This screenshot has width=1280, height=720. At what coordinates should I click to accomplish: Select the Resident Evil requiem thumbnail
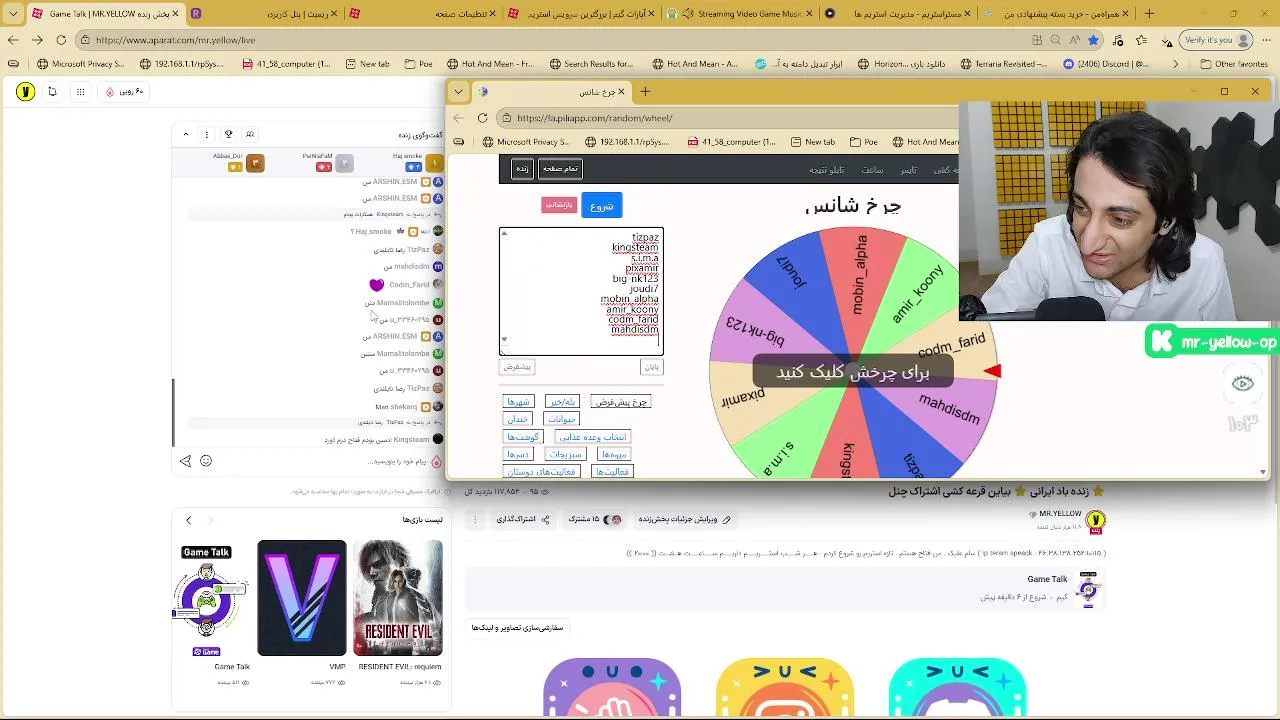click(398, 598)
